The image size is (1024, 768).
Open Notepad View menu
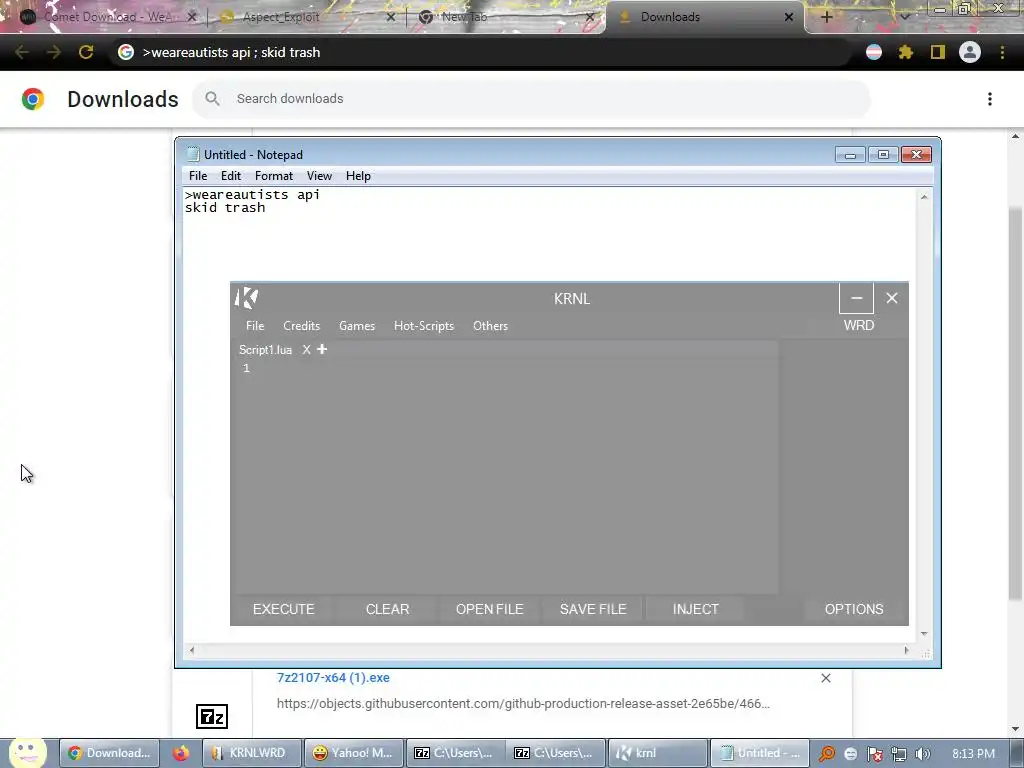point(319,176)
